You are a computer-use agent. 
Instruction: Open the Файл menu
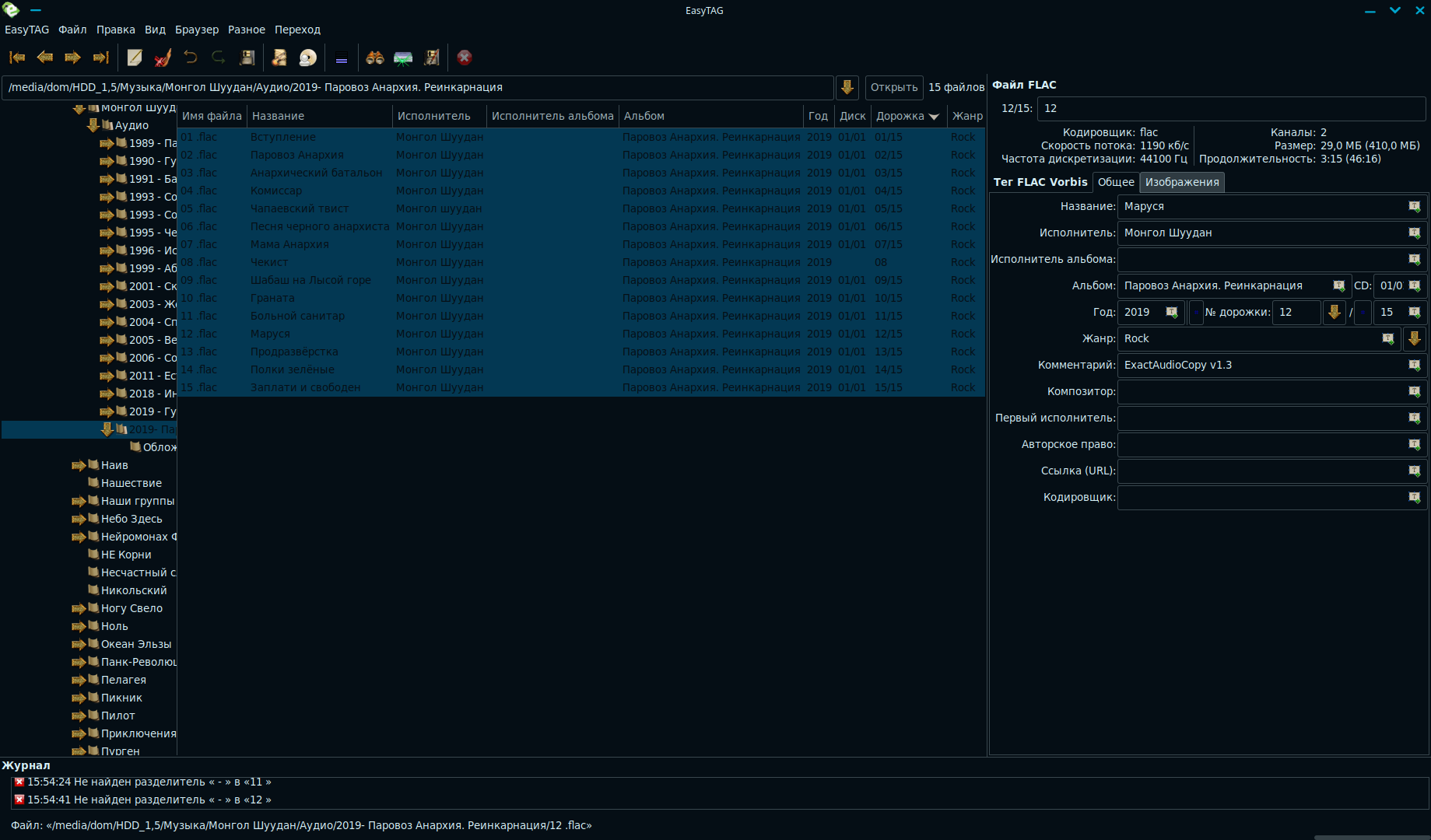(x=72, y=30)
